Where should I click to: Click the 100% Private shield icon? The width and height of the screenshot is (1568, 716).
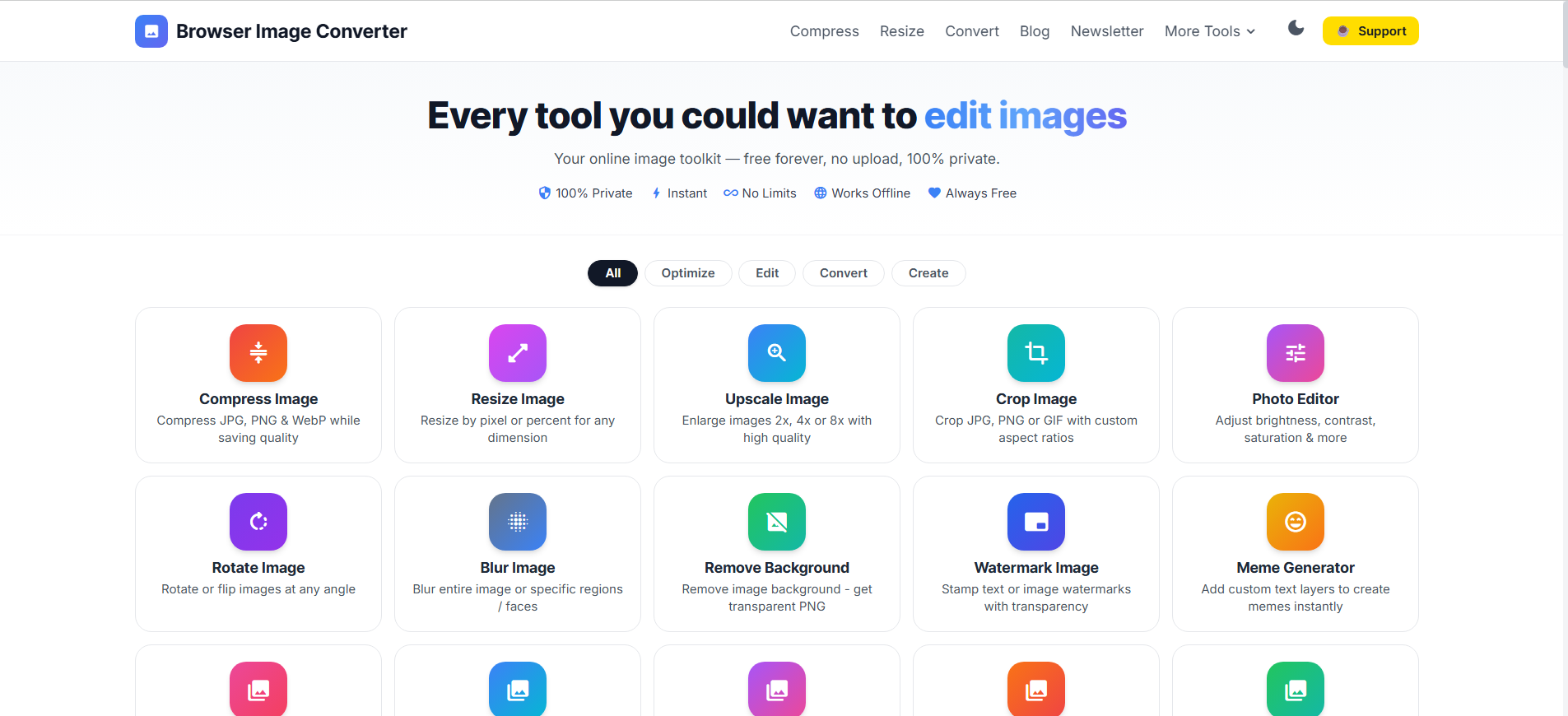coord(544,193)
